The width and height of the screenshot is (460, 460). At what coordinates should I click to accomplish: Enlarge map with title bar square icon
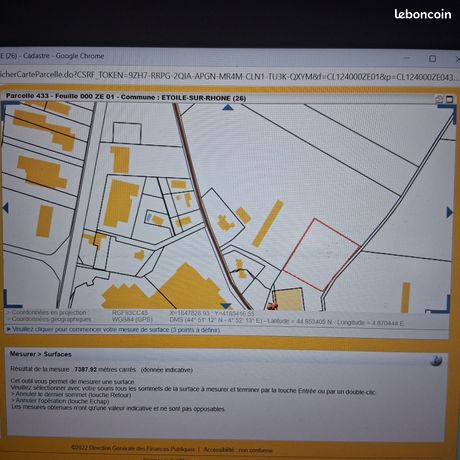[x=449, y=99]
